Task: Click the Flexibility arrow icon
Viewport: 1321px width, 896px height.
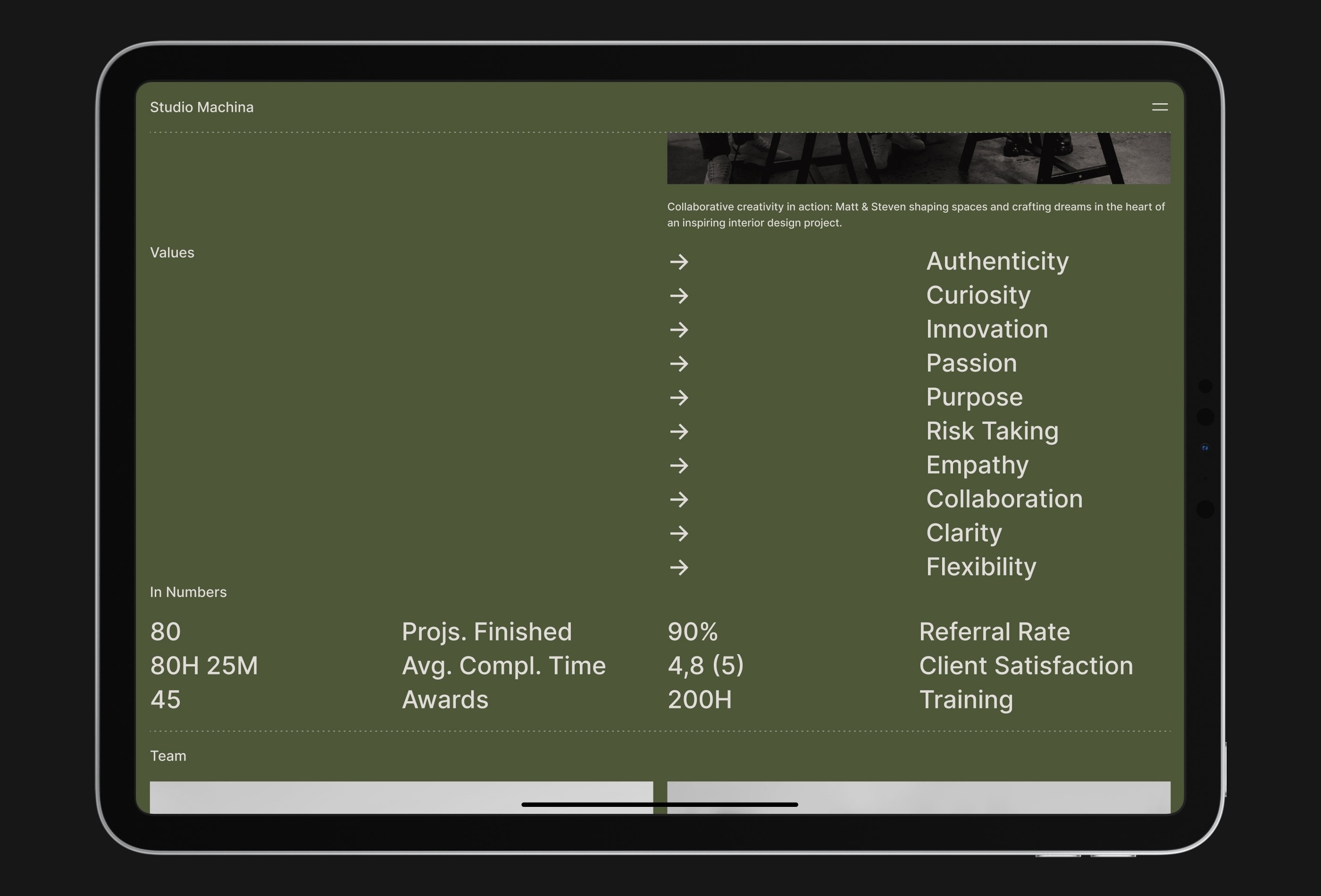Action: 679,567
